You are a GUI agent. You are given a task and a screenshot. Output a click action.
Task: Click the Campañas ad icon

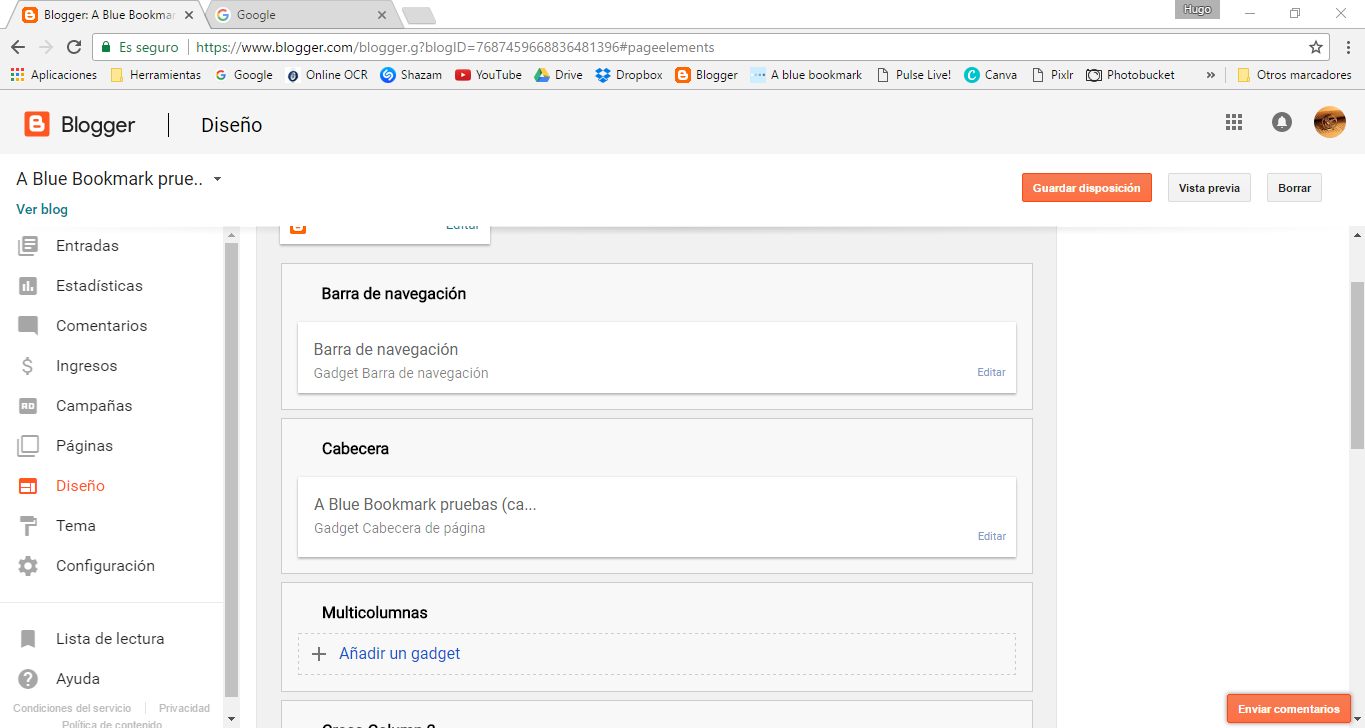pos(28,406)
